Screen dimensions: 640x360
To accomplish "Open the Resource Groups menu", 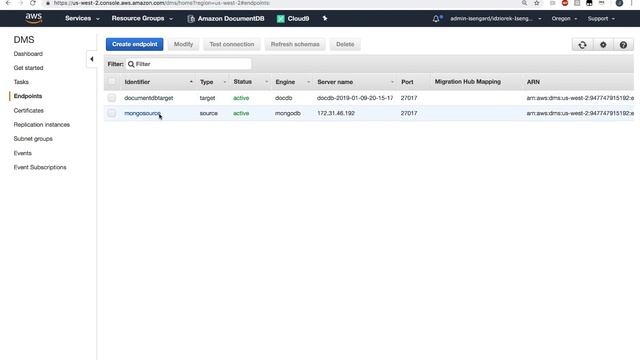I will coord(142,18).
